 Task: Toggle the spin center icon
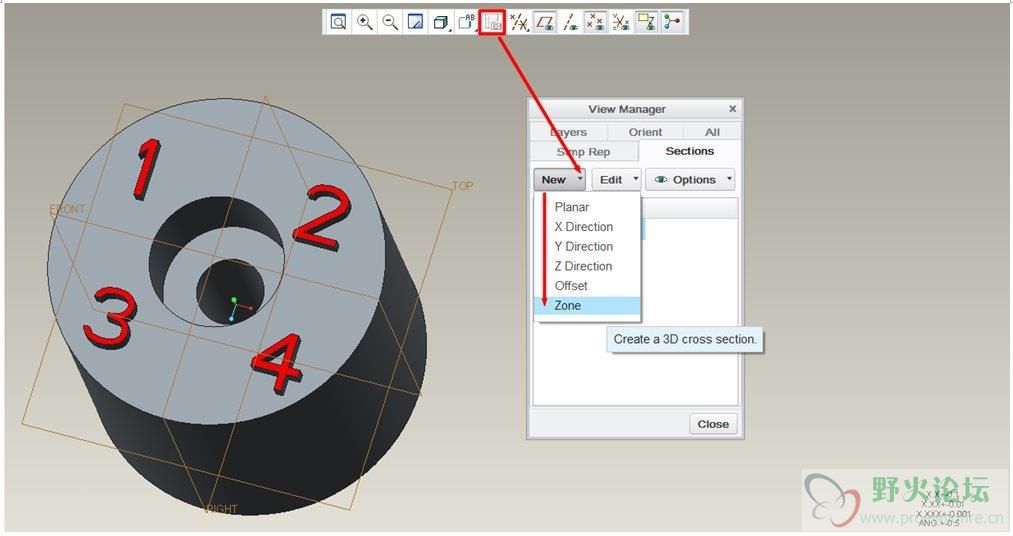click(x=672, y=22)
